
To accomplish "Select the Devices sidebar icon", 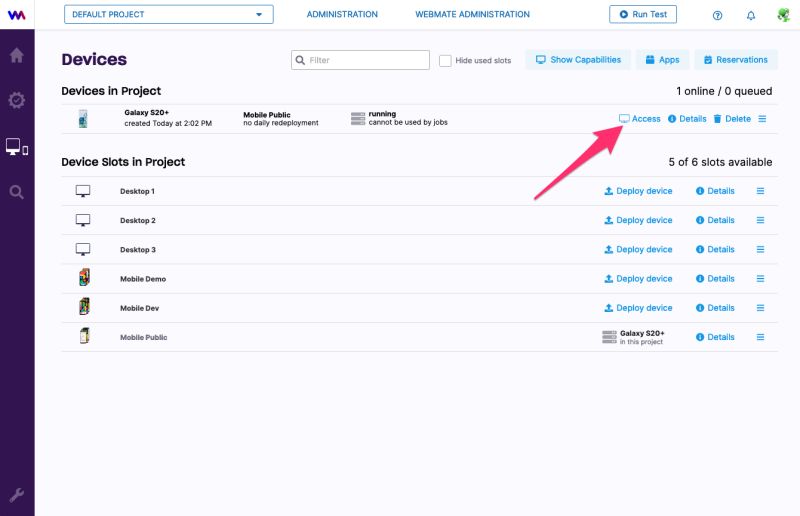I will click(x=17, y=147).
